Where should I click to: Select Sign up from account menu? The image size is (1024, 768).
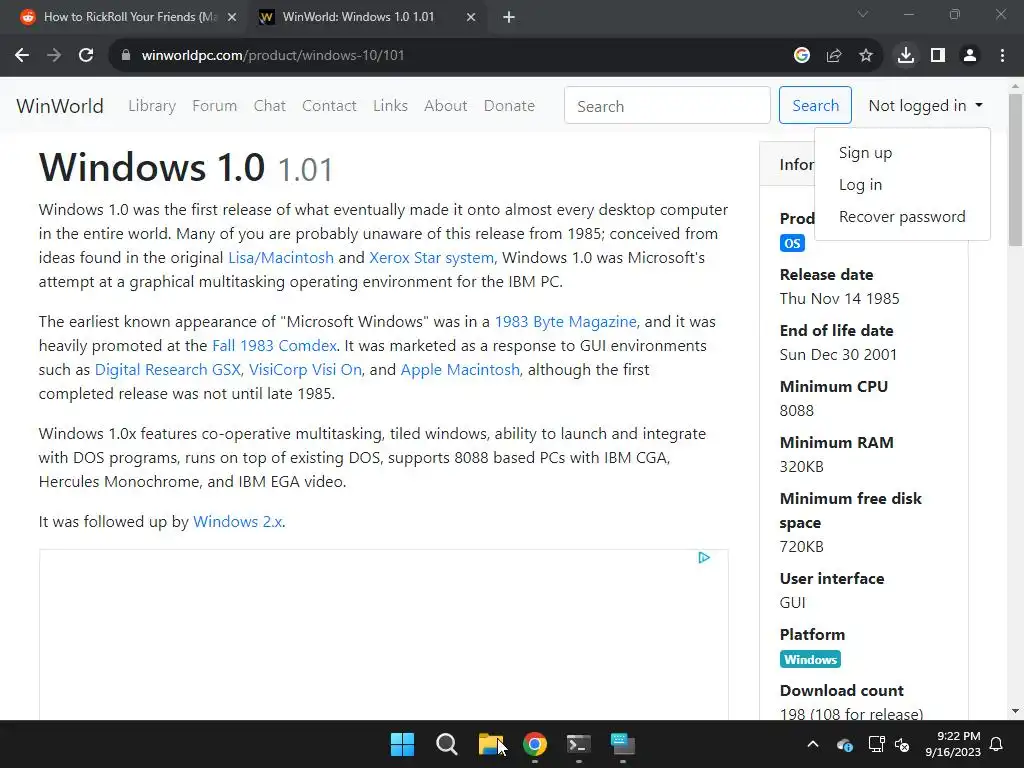click(x=865, y=153)
